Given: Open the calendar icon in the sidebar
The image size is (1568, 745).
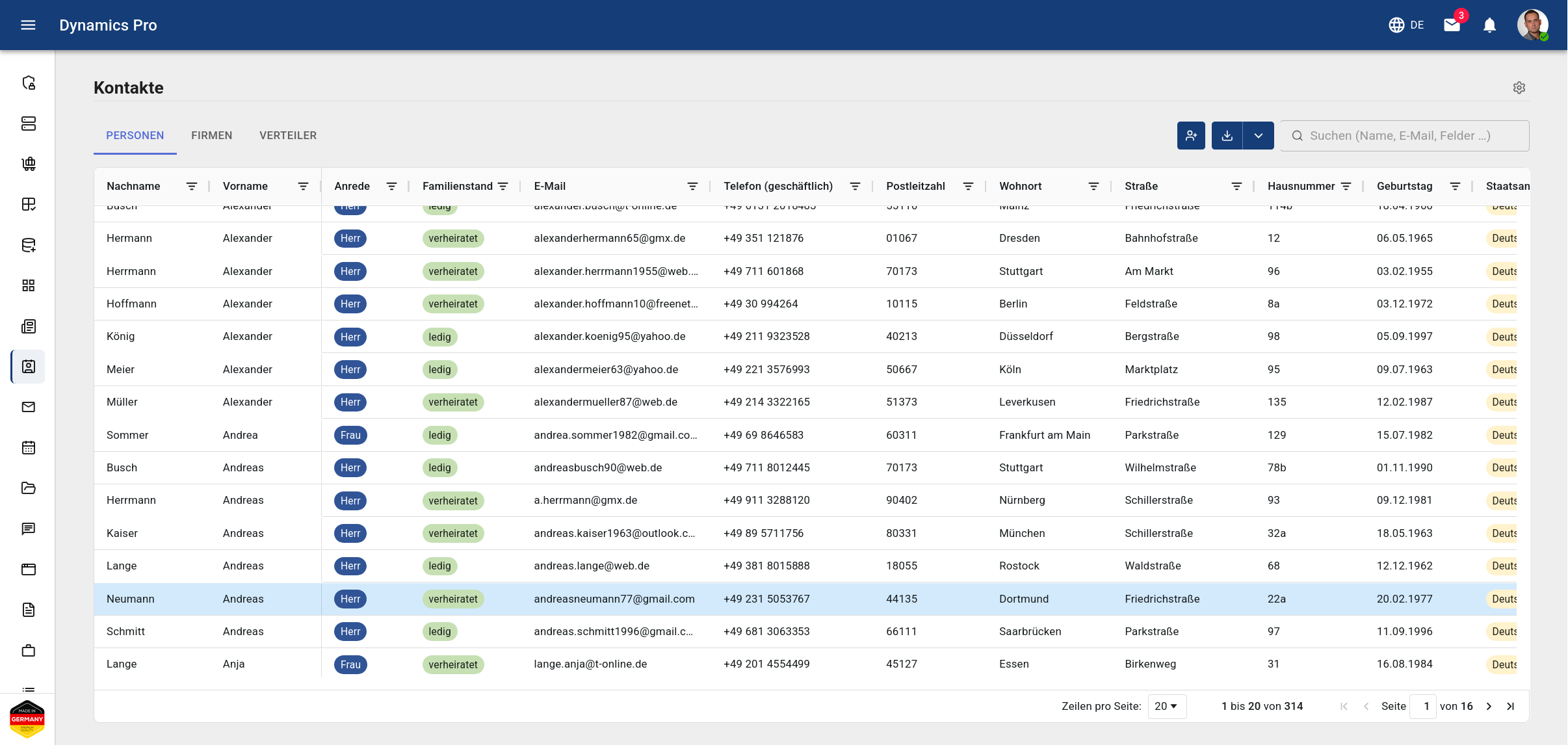Looking at the screenshot, I should click(29, 447).
